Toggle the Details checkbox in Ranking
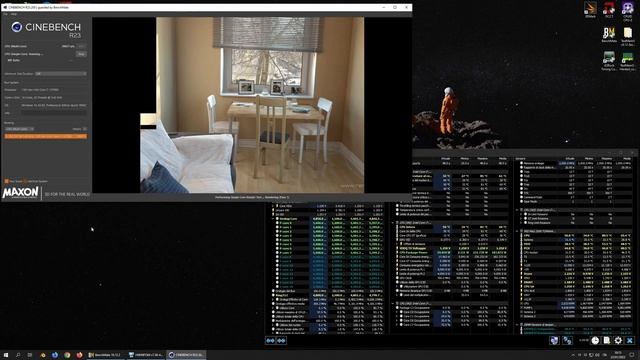Image resolution: width=640 pixels, height=360 pixels. point(85,129)
